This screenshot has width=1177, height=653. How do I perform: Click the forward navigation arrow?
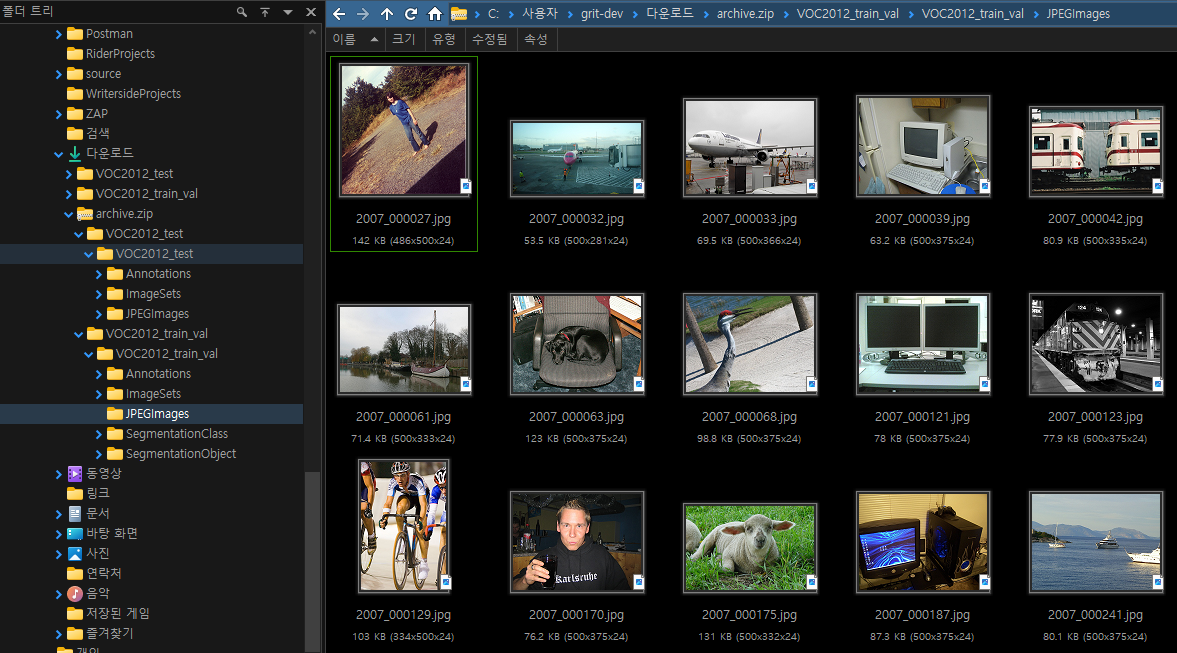[x=363, y=14]
